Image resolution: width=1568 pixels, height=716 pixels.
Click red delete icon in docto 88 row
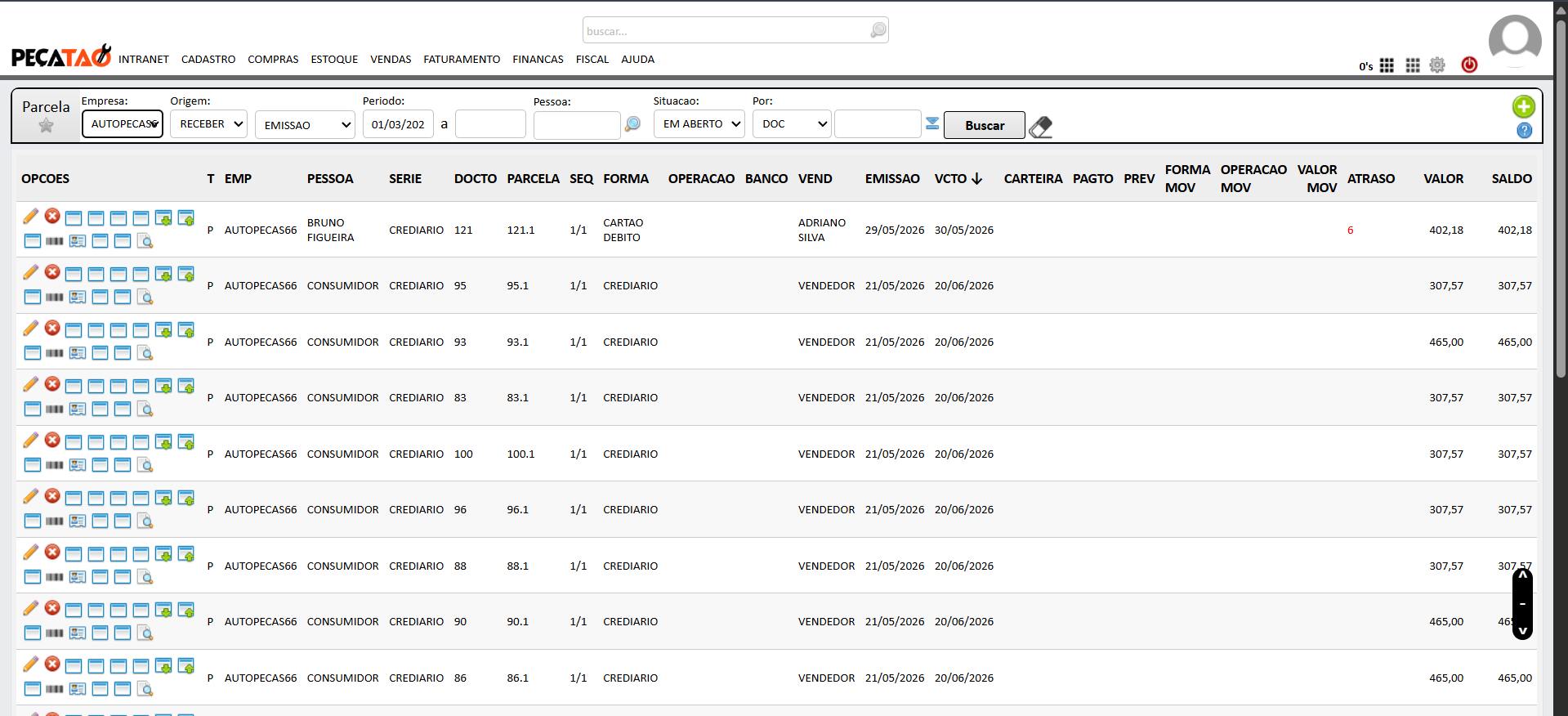pyautogui.click(x=52, y=552)
